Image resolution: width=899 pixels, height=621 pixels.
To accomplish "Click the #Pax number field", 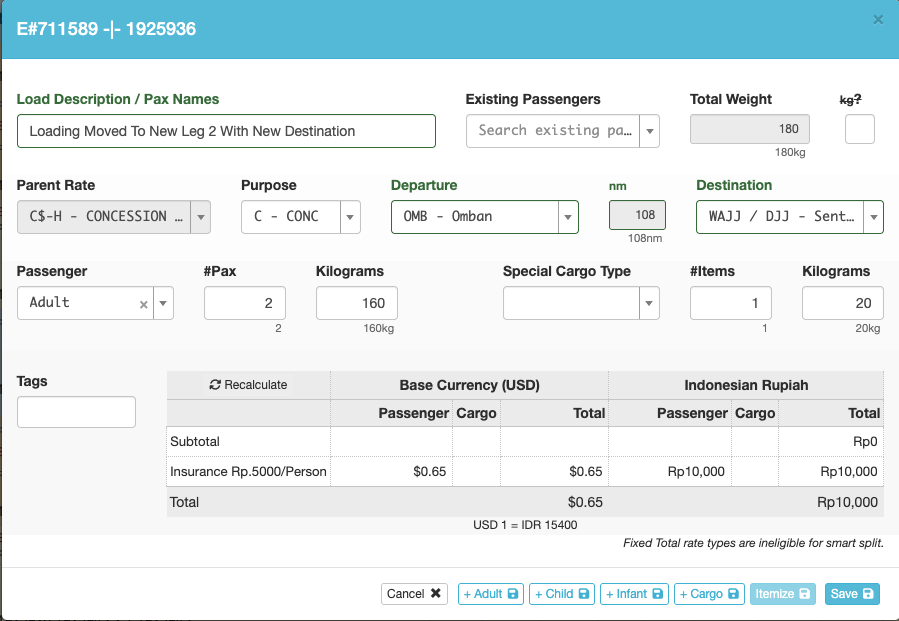I will pos(244,303).
